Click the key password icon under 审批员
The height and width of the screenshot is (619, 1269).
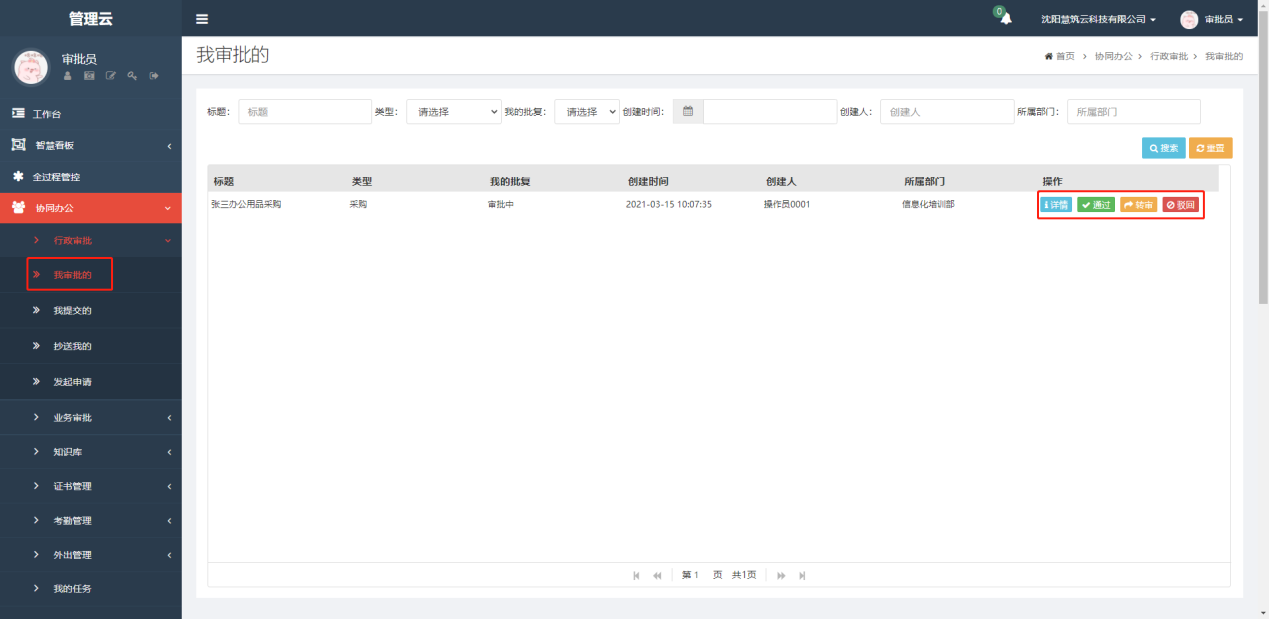[132, 76]
